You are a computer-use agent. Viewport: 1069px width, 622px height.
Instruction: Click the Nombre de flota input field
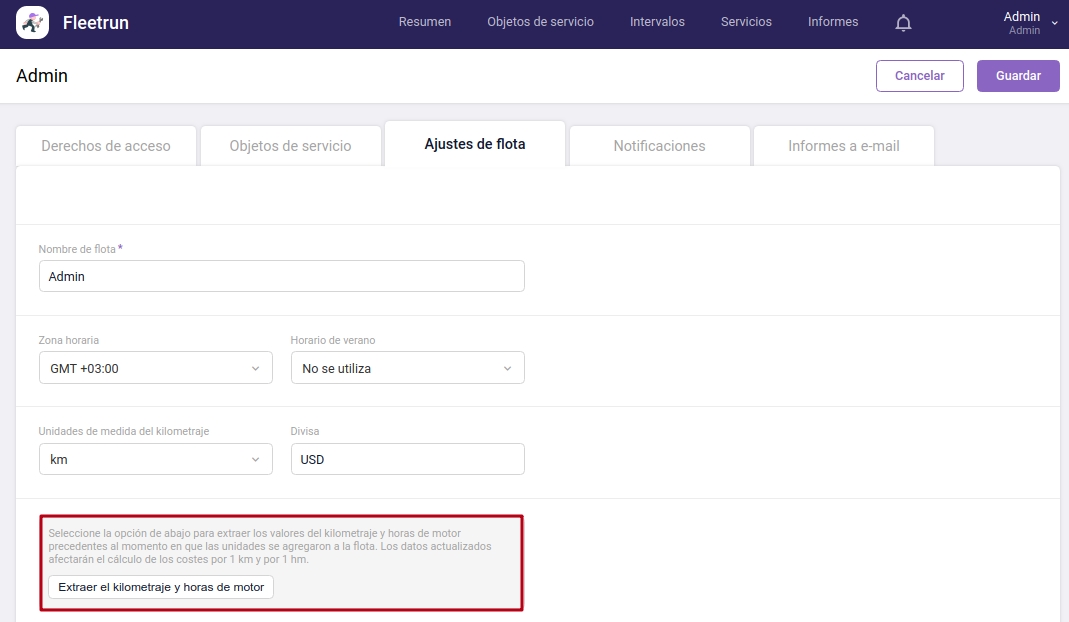point(281,276)
